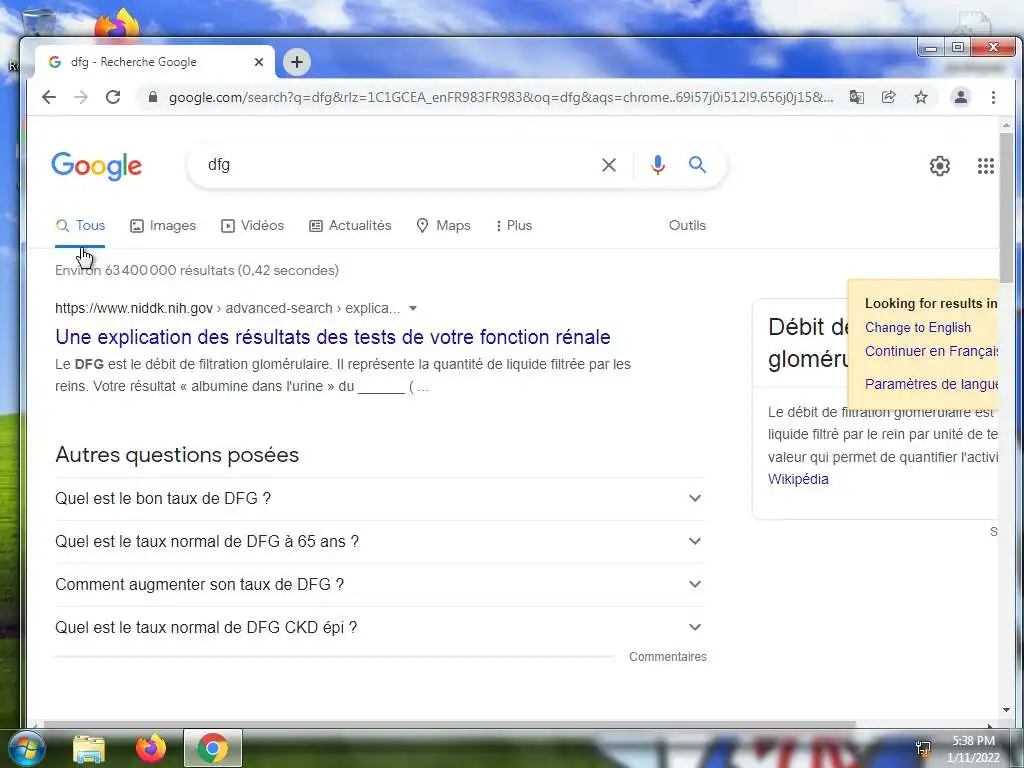
Task: Open the Google apps grid icon
Action: [x=985, y=166]
